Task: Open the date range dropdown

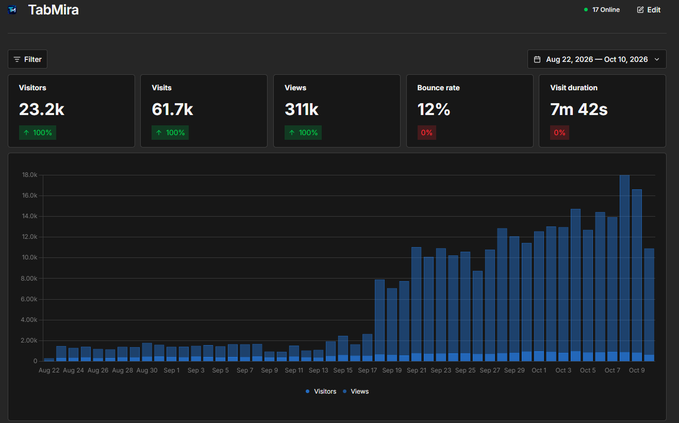Action: (596, 59)
